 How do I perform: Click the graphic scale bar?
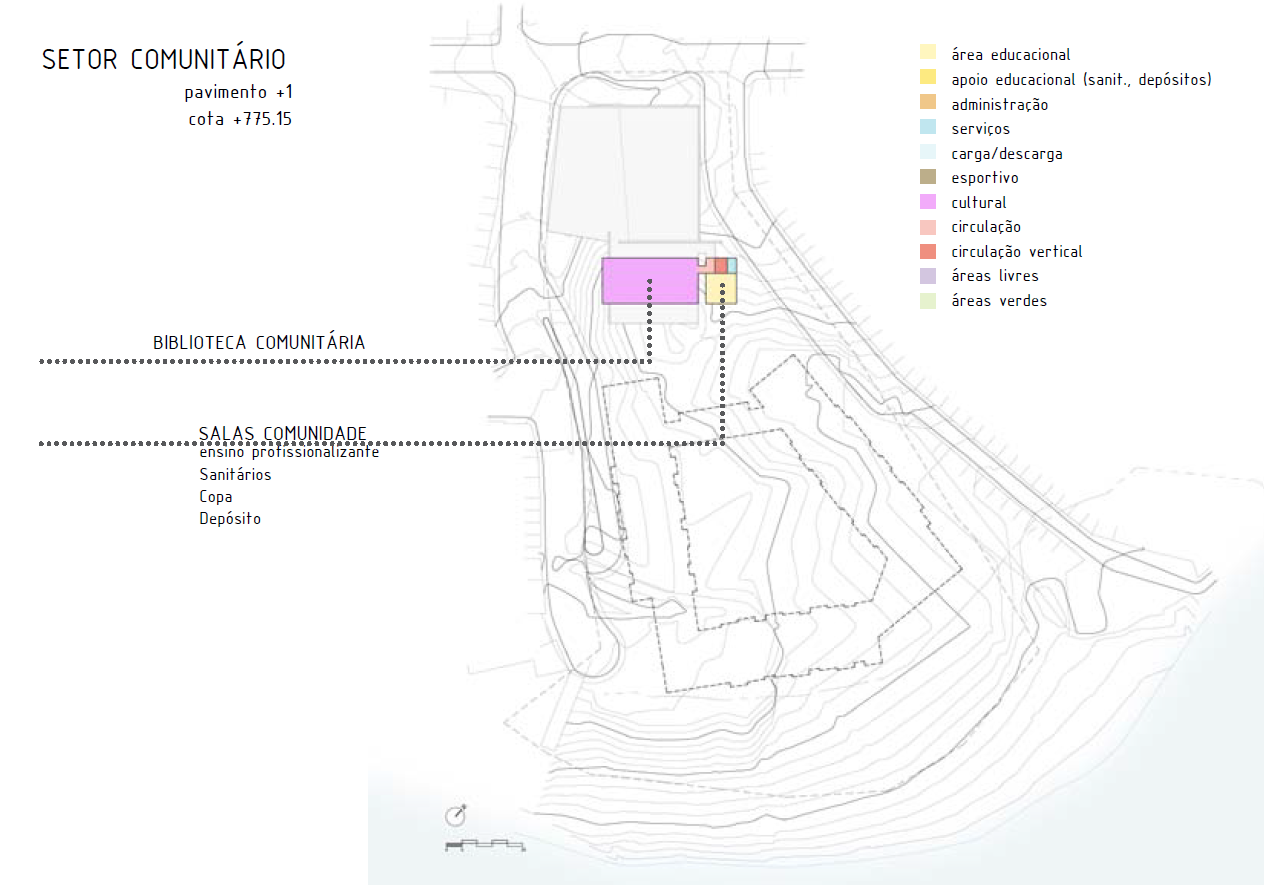tap(485, 846)
